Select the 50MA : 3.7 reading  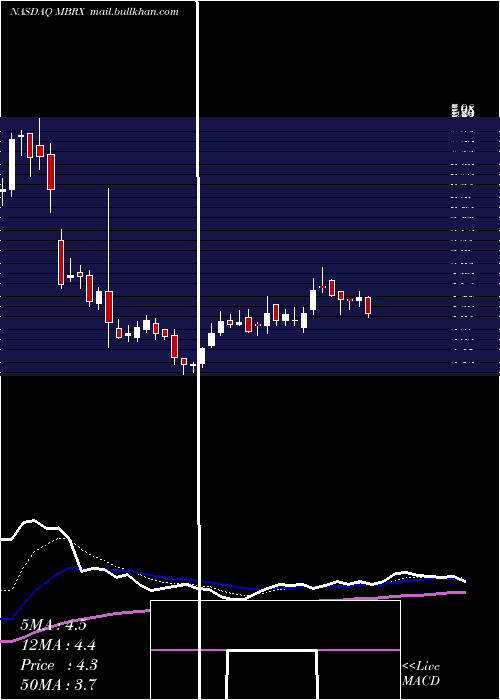(x=58, y=684)
